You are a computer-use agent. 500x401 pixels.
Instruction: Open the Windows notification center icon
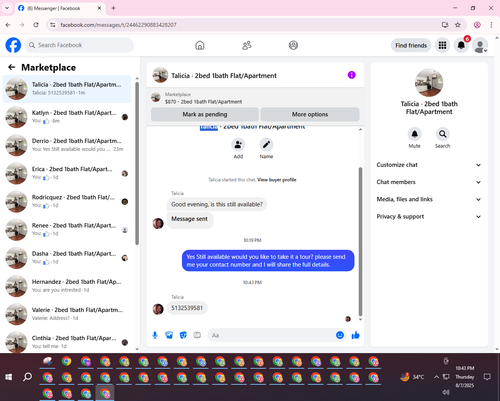point(487,377)
